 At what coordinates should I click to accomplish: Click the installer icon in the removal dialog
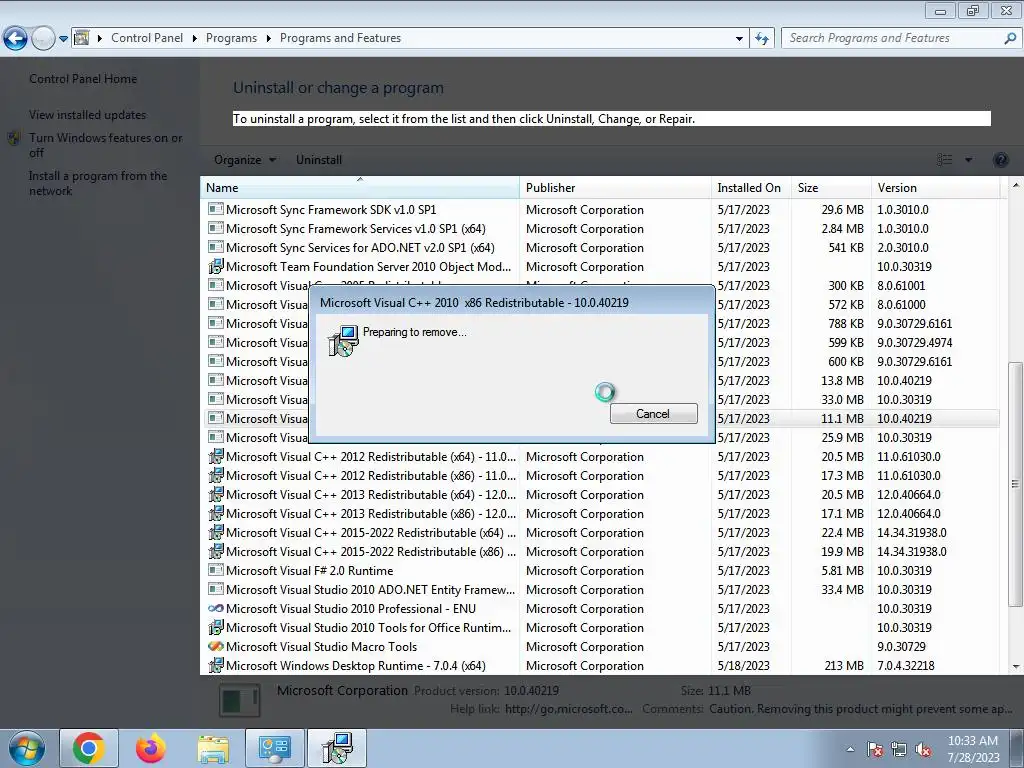(343, 340)
